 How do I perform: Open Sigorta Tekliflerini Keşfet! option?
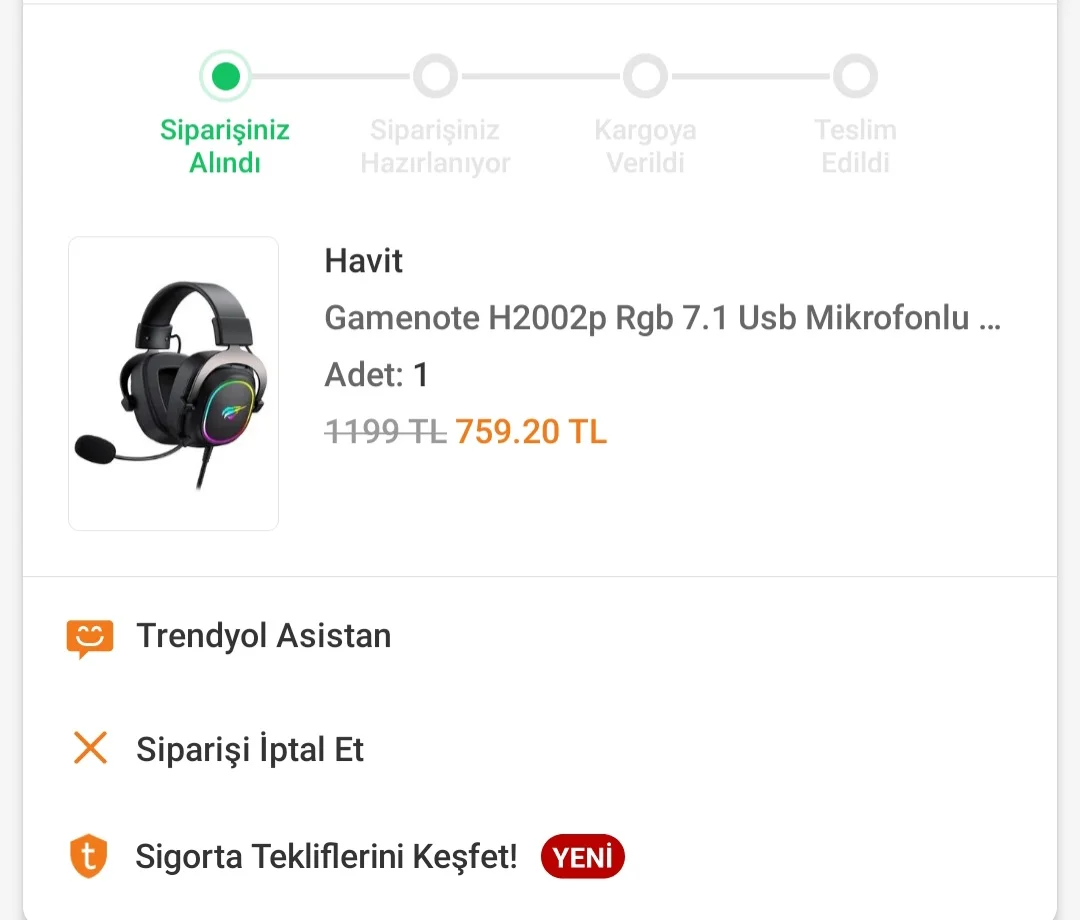click(327, 857)
